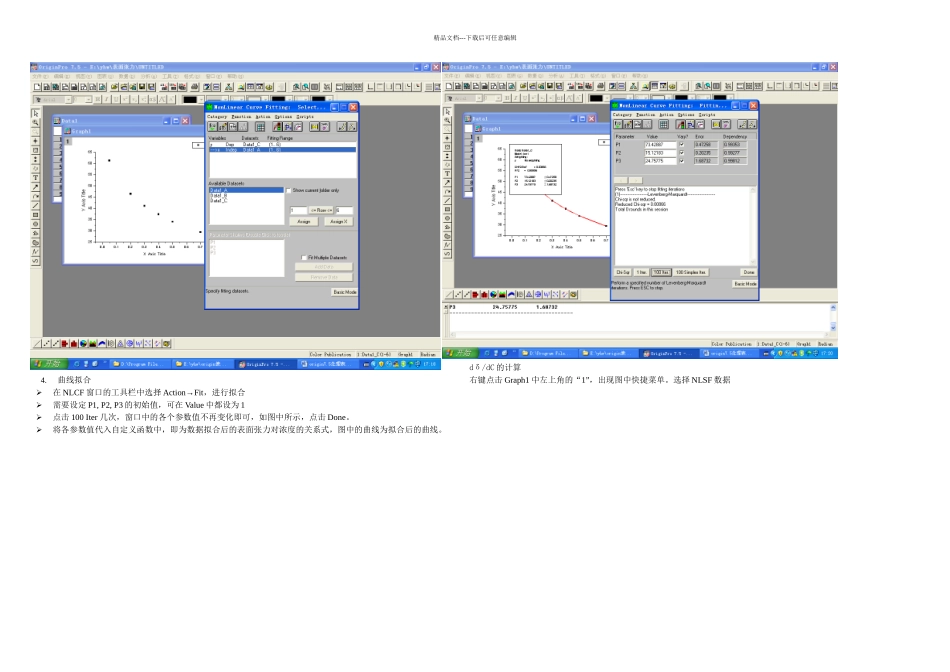Viewport: 950px width, 672px height.
Task: Enable Fit Multiple Datasets checkbox
Action: (304, 258)
